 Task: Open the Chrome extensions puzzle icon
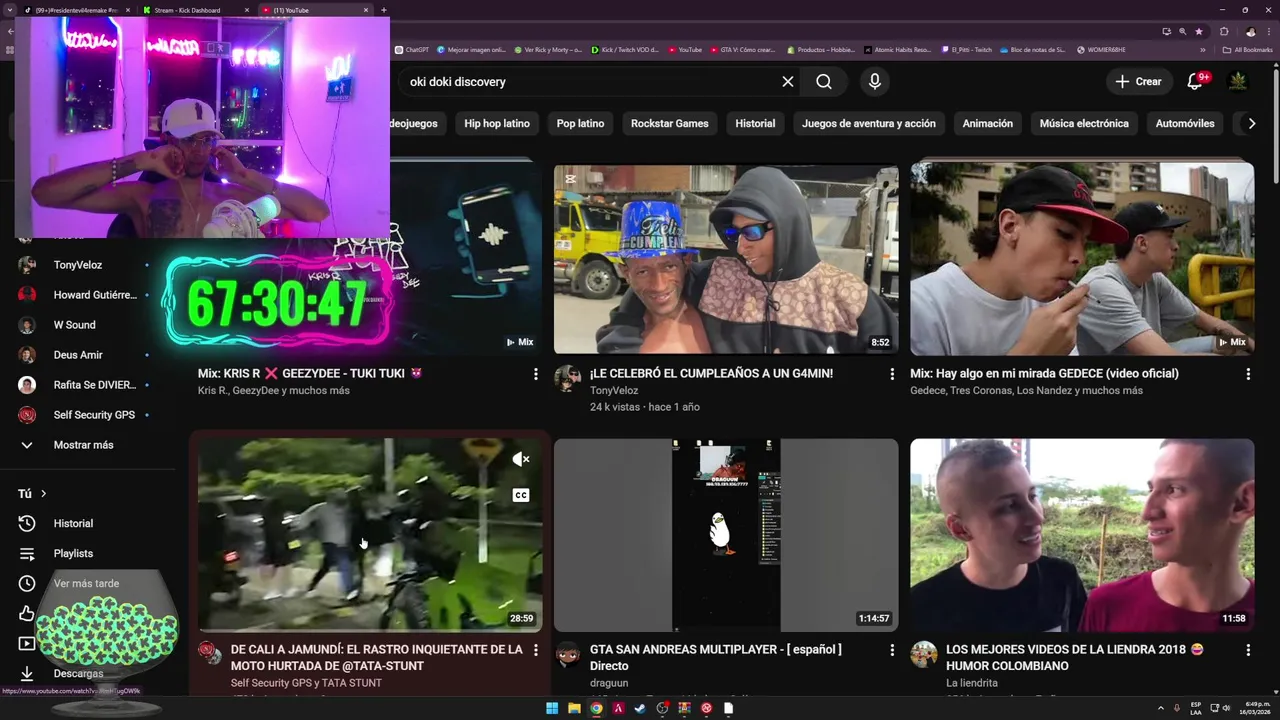pyautogui.click(x=1225, y=31)
